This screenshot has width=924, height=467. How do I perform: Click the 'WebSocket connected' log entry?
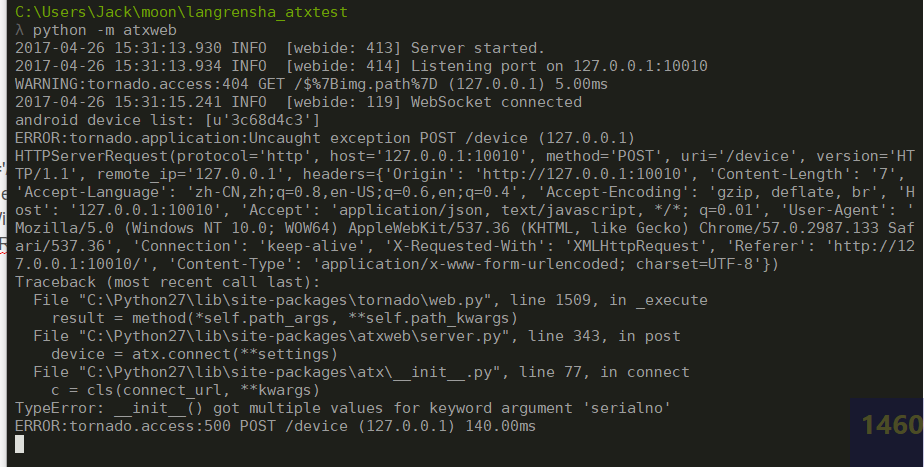(x=496, y=102)
